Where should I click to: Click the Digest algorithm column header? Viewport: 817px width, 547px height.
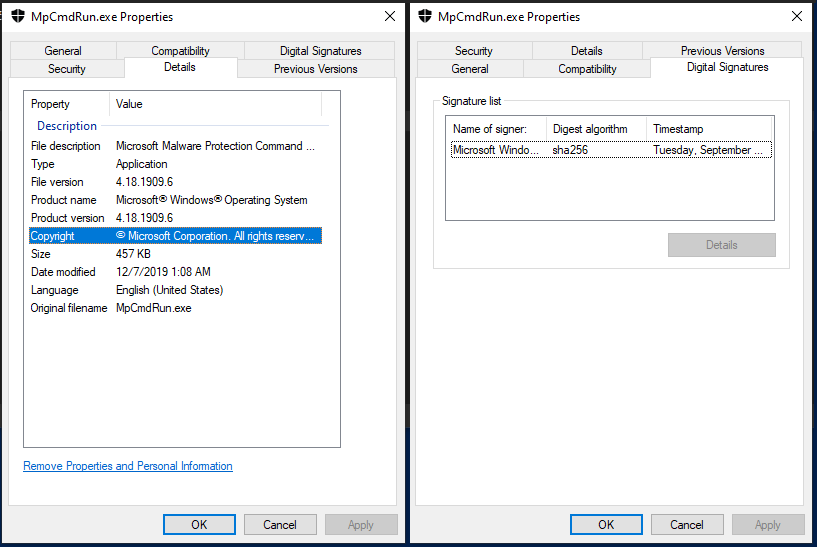click(597, 129)
